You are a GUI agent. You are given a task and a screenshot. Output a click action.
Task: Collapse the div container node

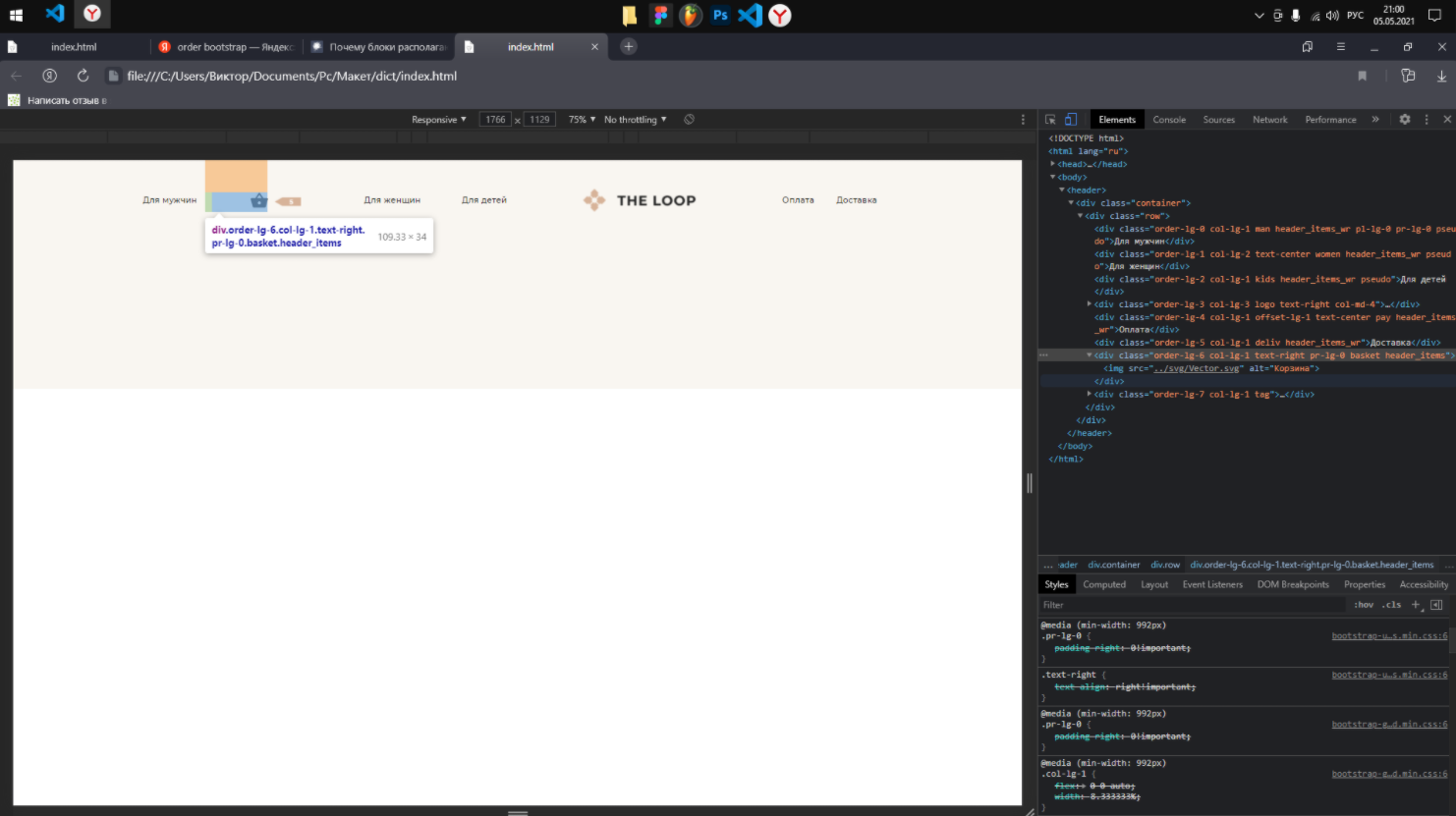1071,203
